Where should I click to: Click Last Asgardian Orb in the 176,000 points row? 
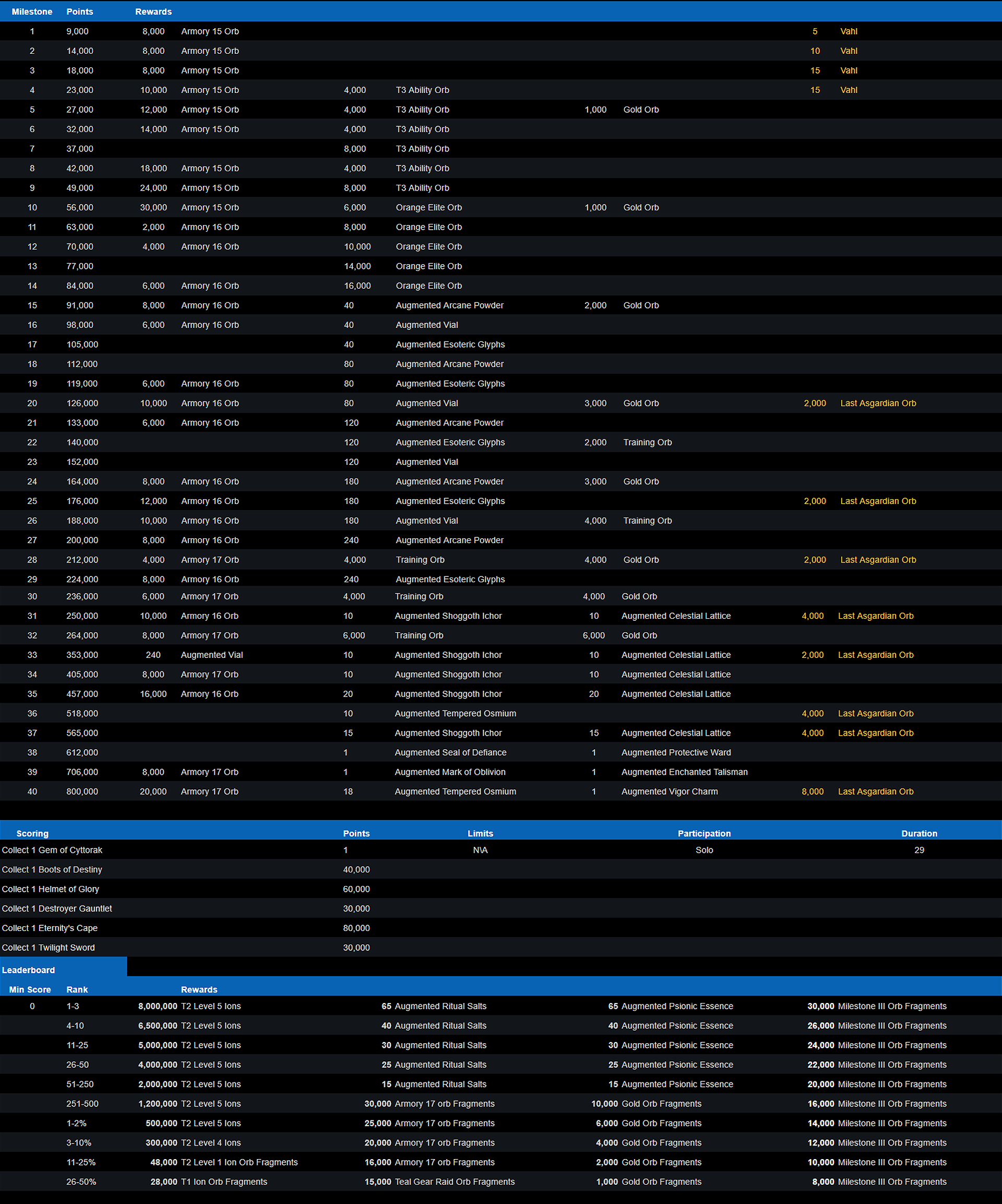pos(878,501)
